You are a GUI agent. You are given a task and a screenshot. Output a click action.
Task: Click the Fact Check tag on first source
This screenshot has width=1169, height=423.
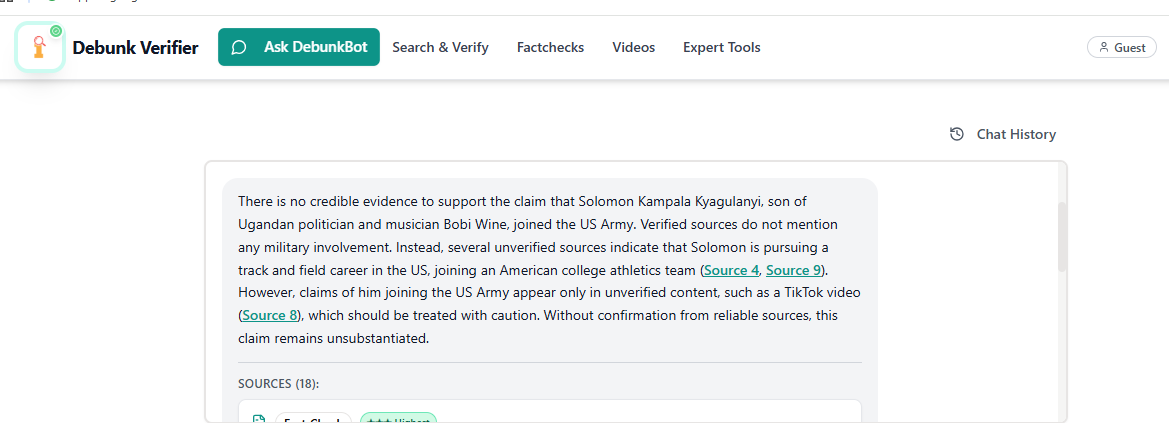tap(313, 420)
